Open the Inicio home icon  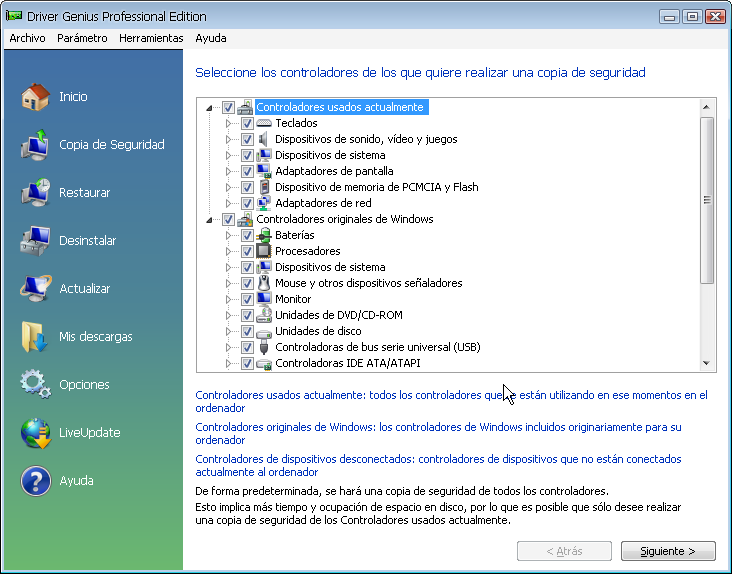click(x=35, y=97)
